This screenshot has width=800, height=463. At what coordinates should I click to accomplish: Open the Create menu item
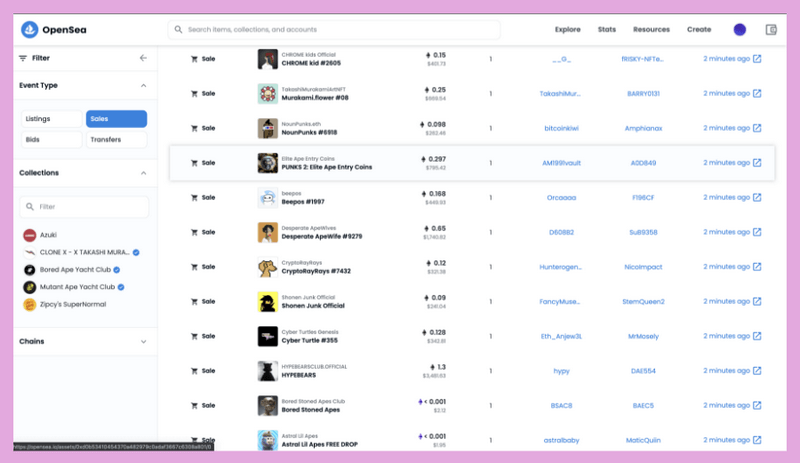pos(698,30)
